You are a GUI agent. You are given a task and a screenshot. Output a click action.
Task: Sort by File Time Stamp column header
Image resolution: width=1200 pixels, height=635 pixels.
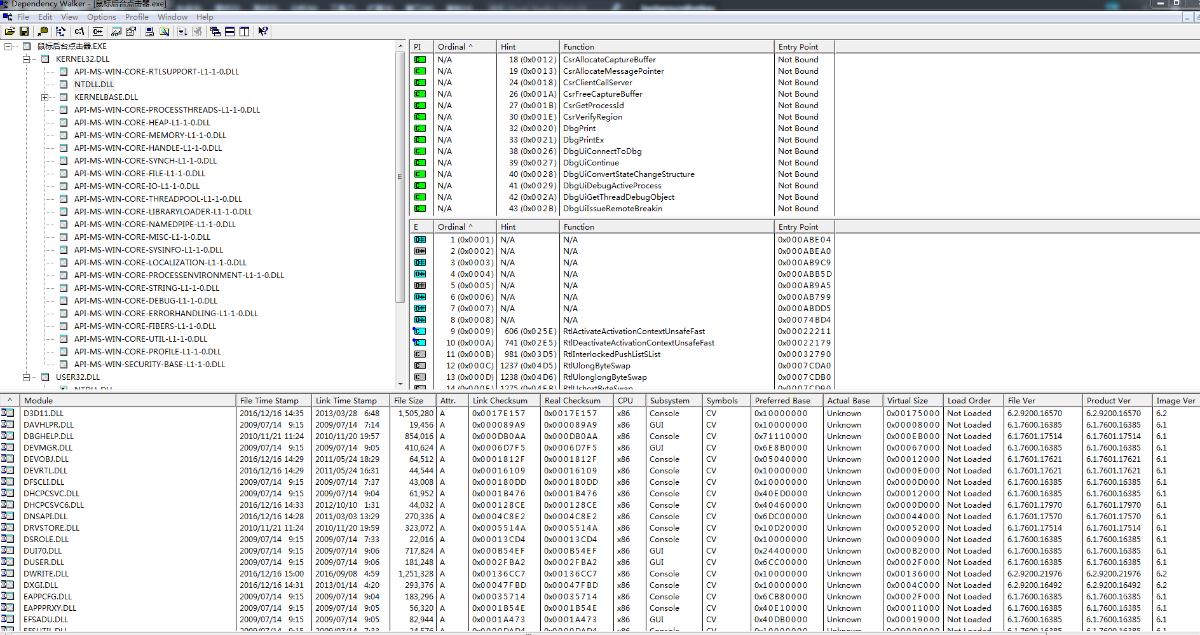coord(275,401)
